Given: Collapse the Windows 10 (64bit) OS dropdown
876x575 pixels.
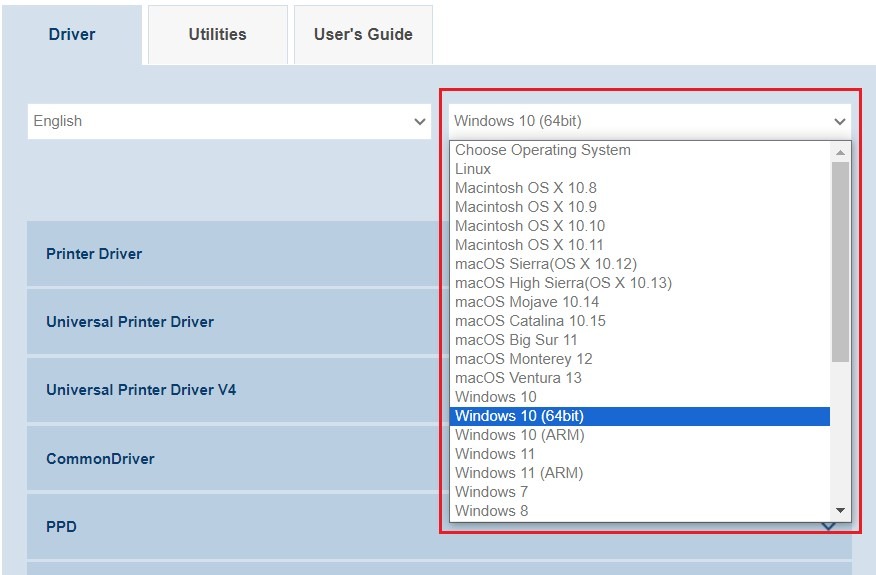Looking at the screenshot, I should (x=650, y=121).
